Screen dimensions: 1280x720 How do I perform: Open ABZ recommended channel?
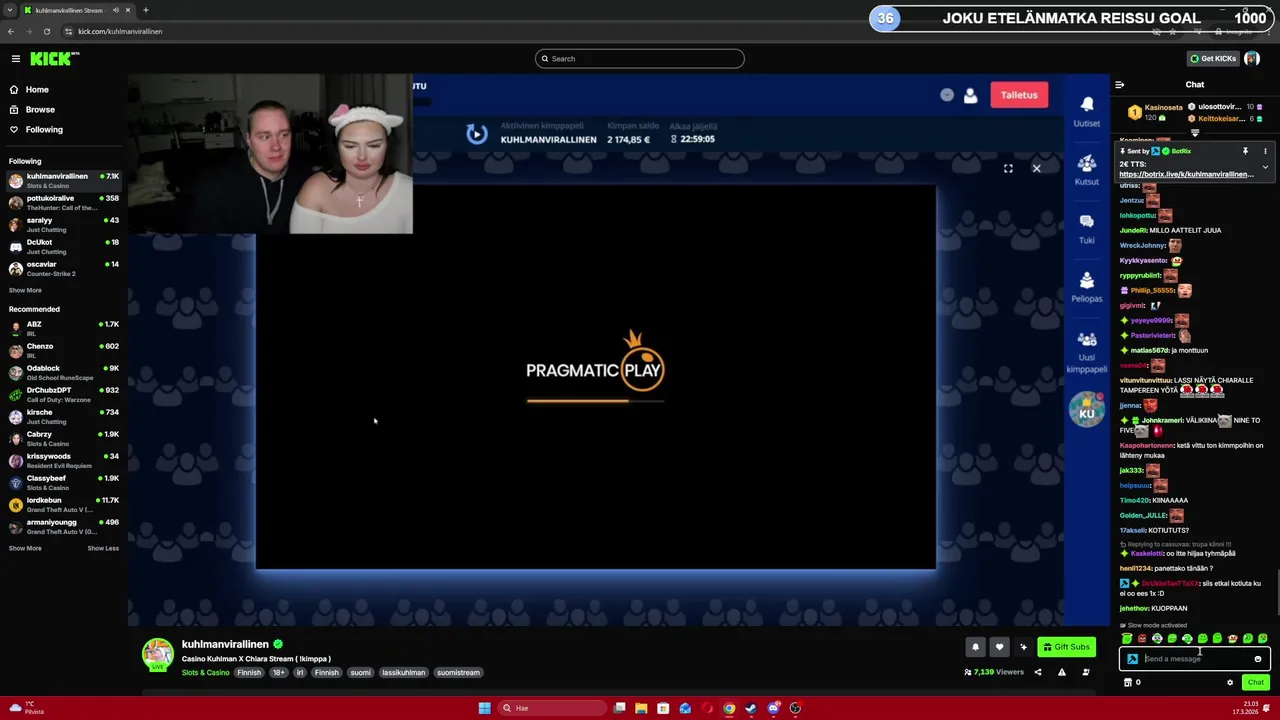[x=64, y=328]
